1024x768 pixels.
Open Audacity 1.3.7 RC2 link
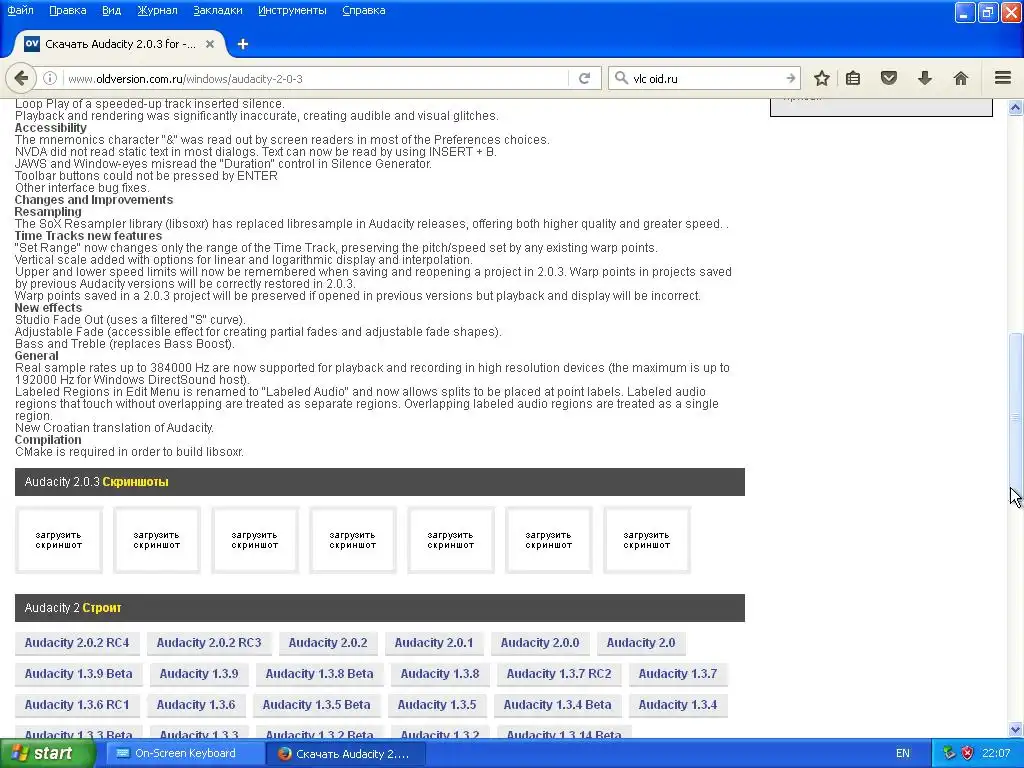(559, 674)
